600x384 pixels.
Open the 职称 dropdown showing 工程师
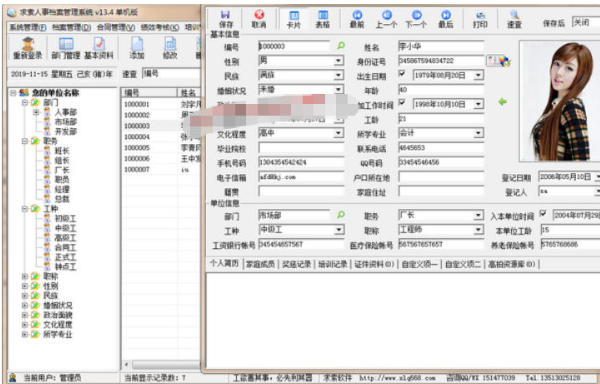click(478, 230)
